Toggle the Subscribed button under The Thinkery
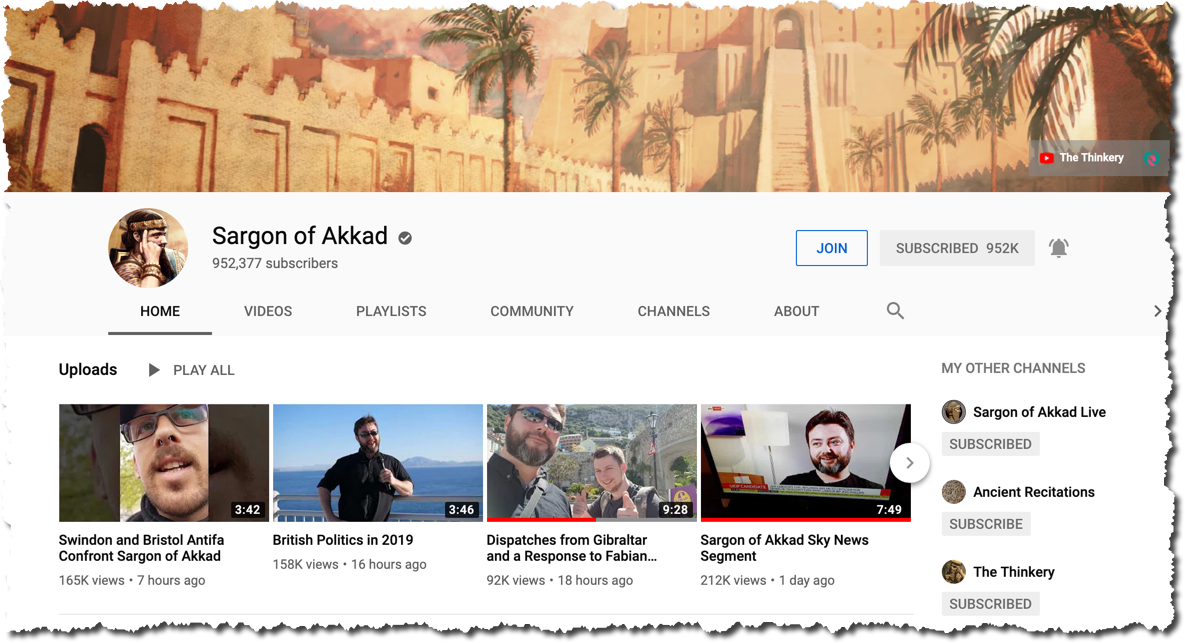1185x643 pixels. (x=991, y=604)
